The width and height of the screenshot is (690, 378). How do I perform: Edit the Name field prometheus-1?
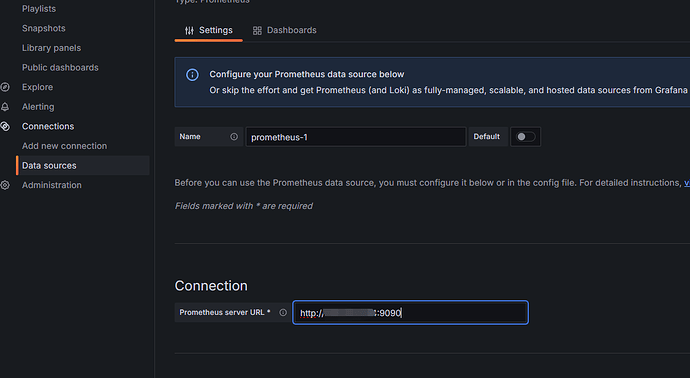coord(356,137)
